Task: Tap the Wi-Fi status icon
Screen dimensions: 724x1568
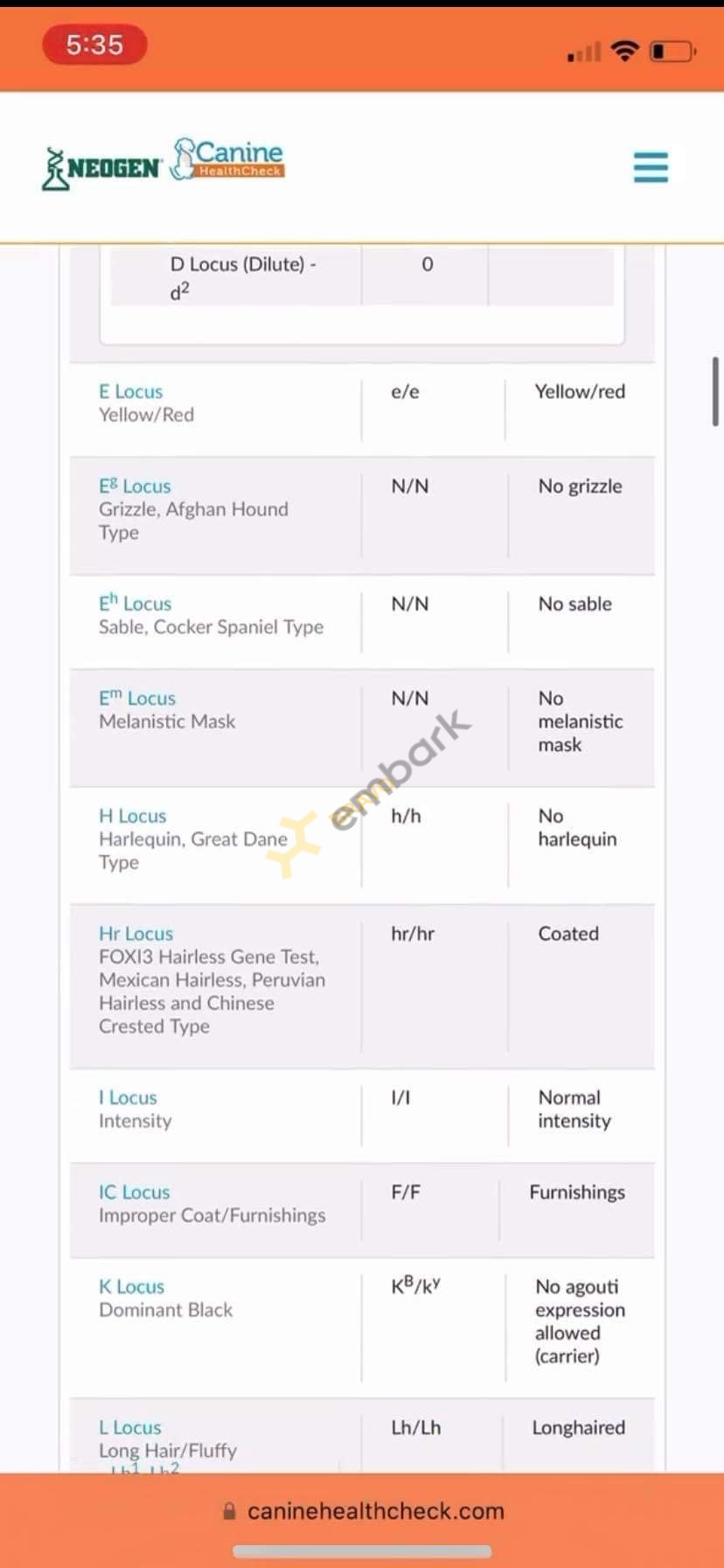Action: click(624, 52)
